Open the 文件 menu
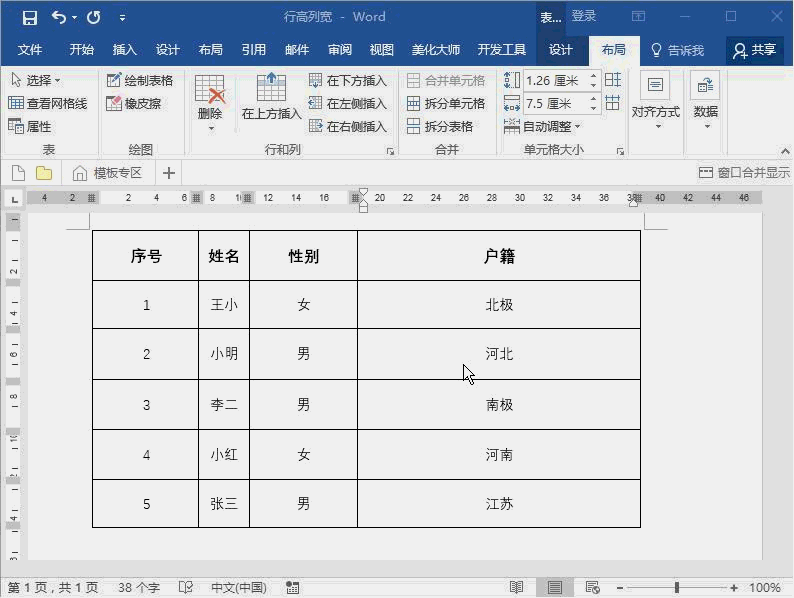This screenshot has width=794, height=598. click(x=29, y=50)
